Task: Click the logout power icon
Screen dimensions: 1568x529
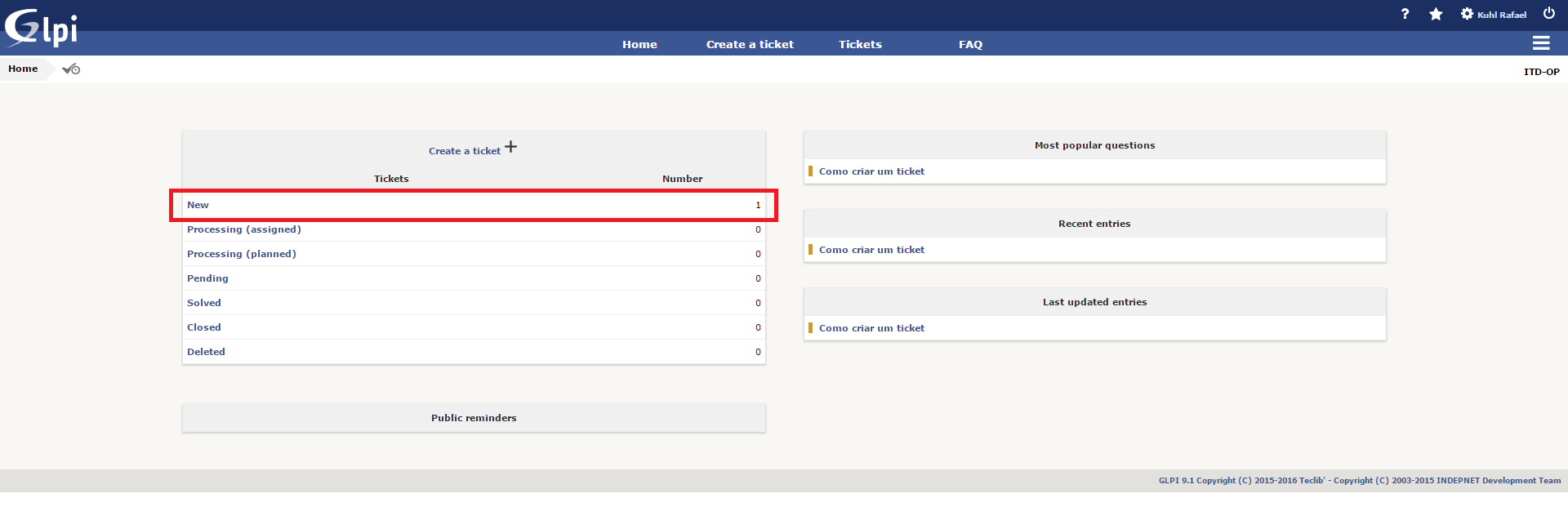Action: tap(1548, 13)
